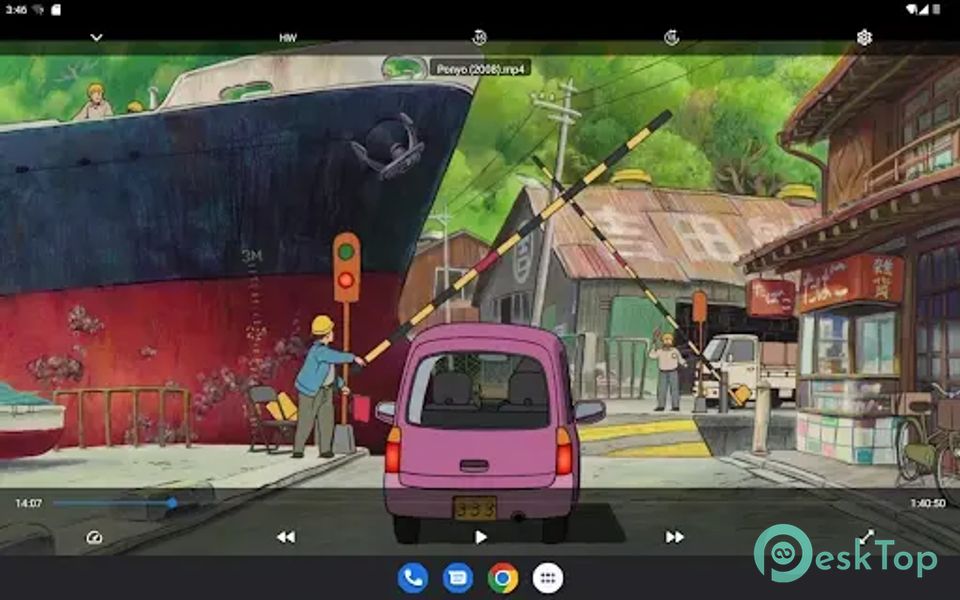The image size is (960, 600).
Task: Toggle the resize/fullscreen arrows icon
Action: pos(866,537)
